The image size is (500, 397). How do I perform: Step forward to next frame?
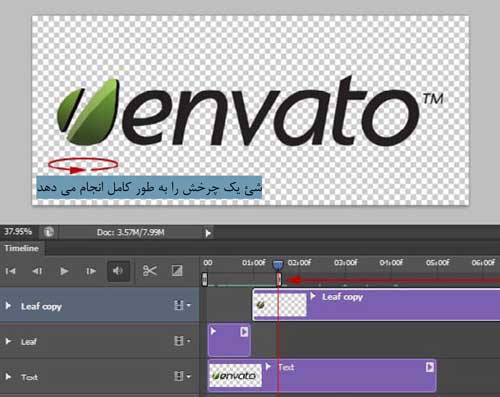91,271
